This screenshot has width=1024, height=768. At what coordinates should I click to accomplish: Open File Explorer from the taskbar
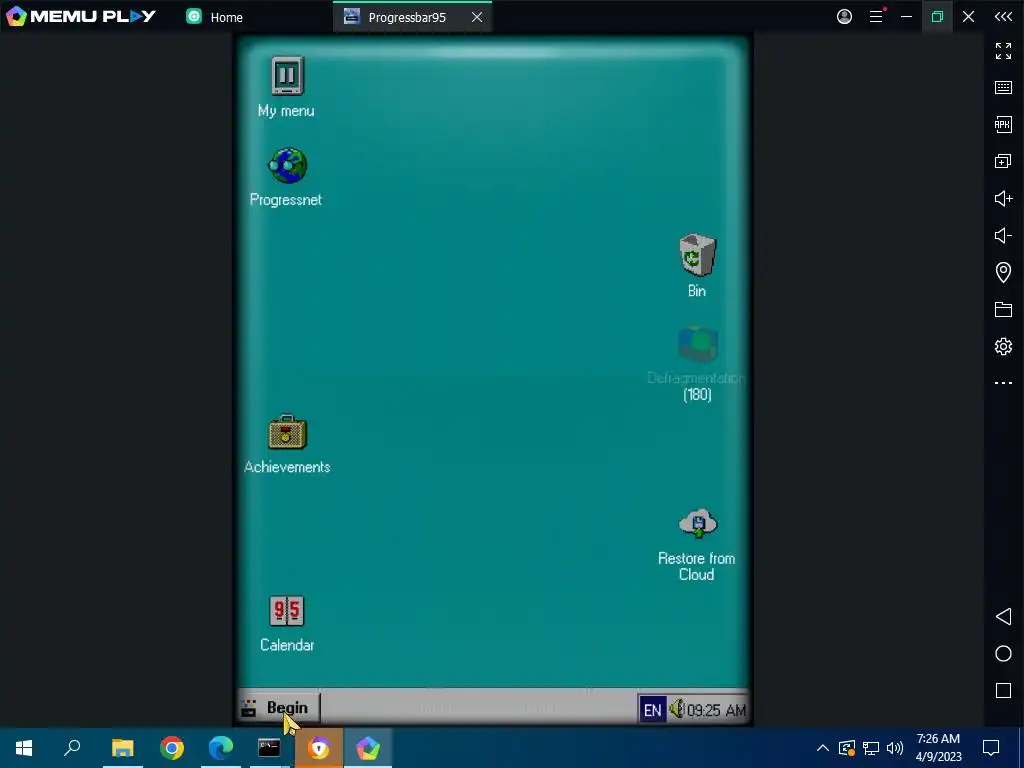coord(122,748)
